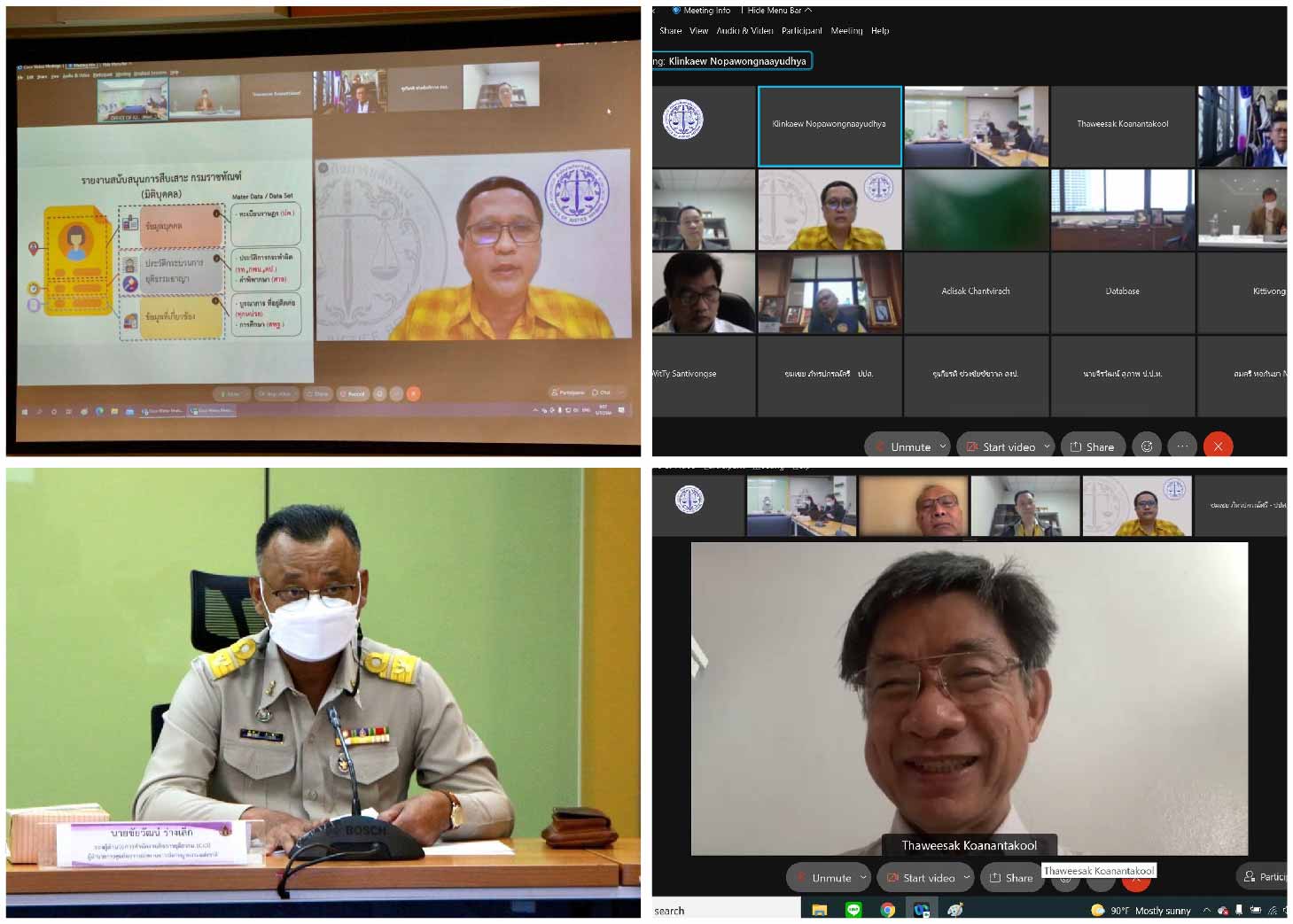Expand audio options arrow beside upper Unmute
This screenshot has height=924, width=1293.
click(x=943, y=446)
